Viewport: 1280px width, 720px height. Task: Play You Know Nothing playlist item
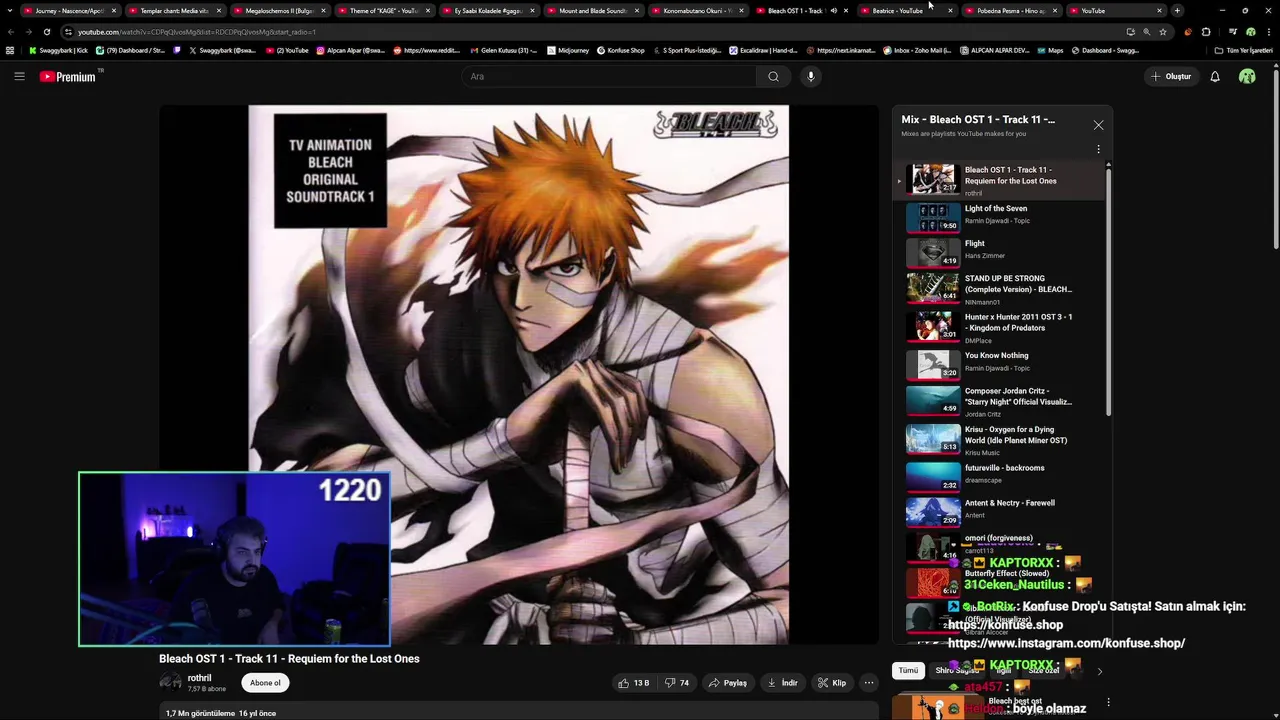click(x=1000, y=364)
